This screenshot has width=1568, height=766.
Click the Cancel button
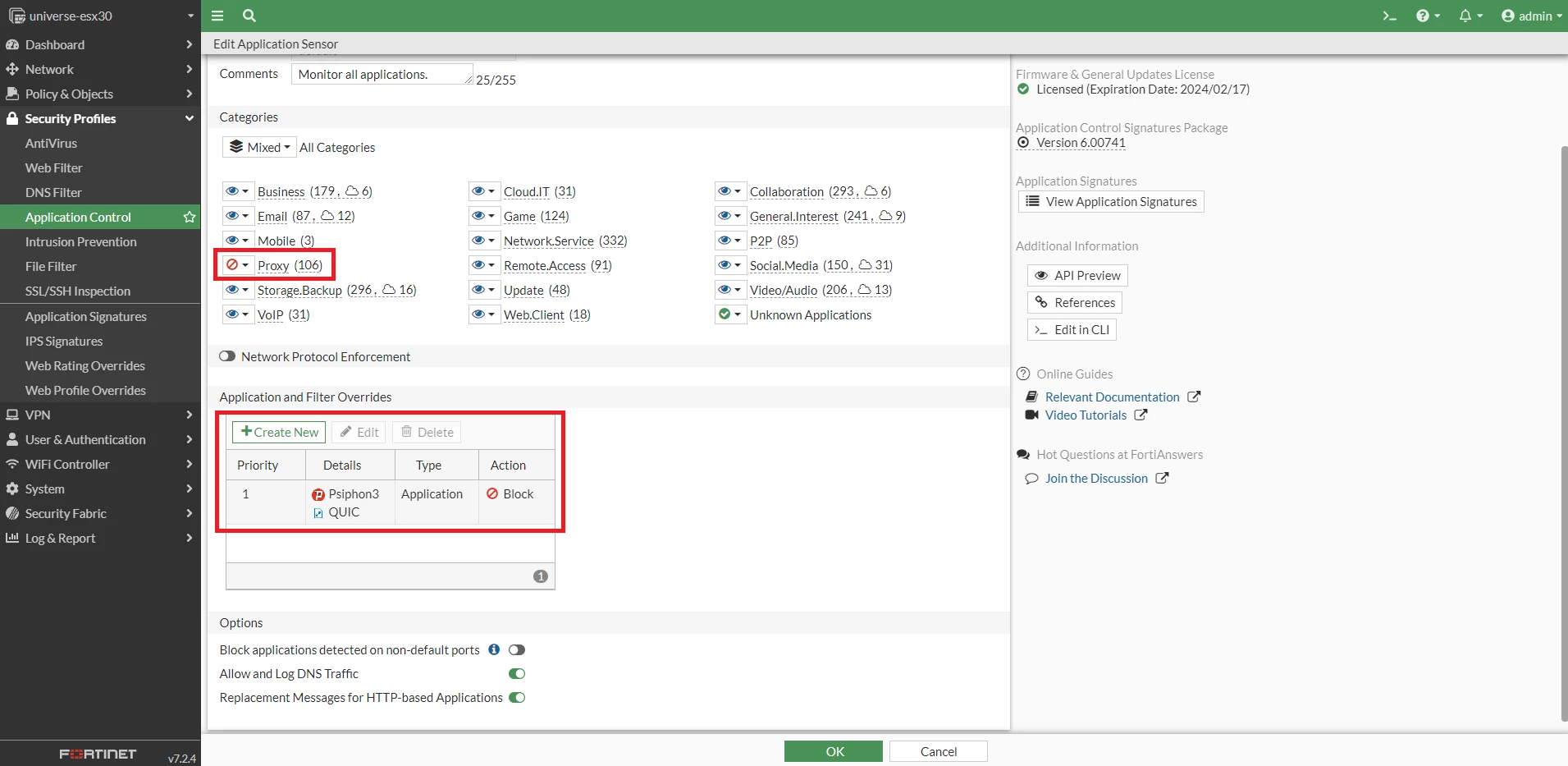point(939,751)
